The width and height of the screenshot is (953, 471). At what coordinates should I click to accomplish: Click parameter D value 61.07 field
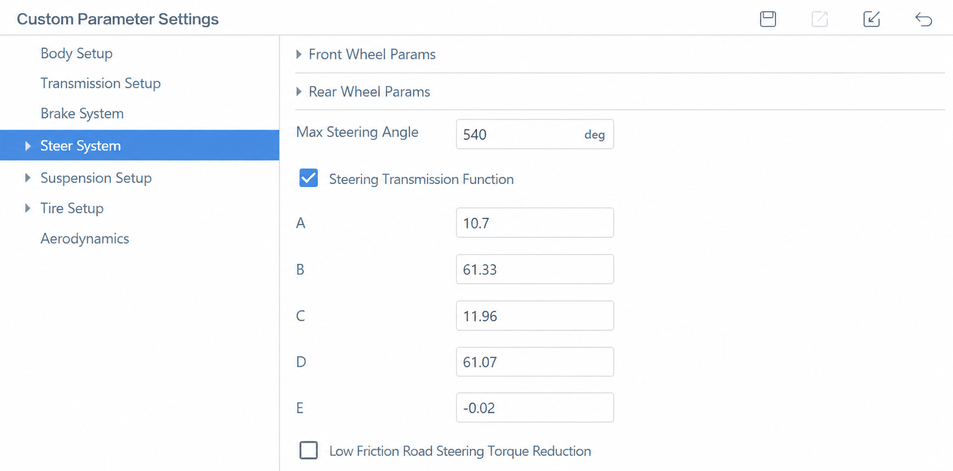point(535,362)
